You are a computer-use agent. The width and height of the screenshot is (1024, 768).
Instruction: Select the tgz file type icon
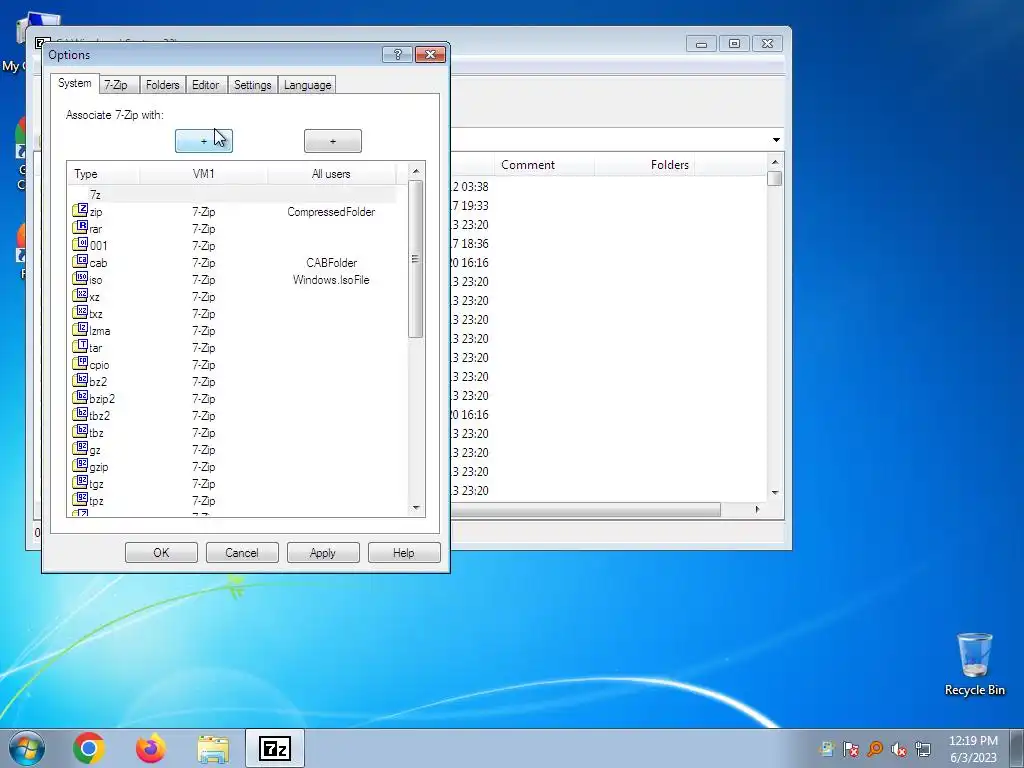point(80,482)
